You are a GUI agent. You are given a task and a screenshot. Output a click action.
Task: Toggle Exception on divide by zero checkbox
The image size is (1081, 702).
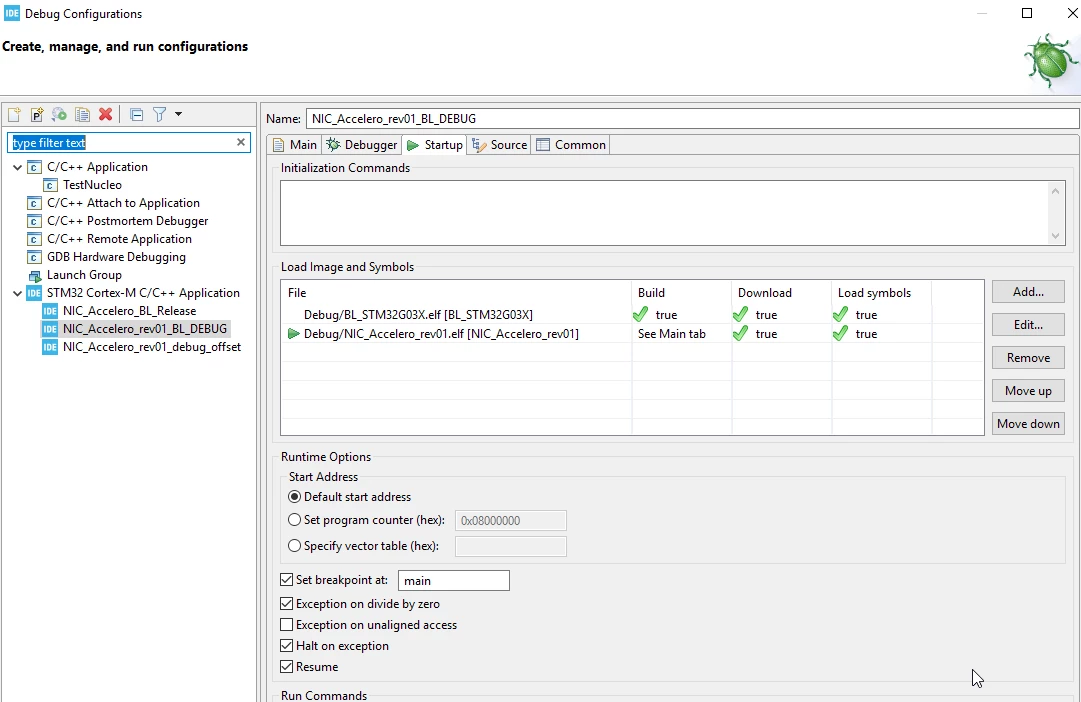pyautogui.click(x=287, y=604)
